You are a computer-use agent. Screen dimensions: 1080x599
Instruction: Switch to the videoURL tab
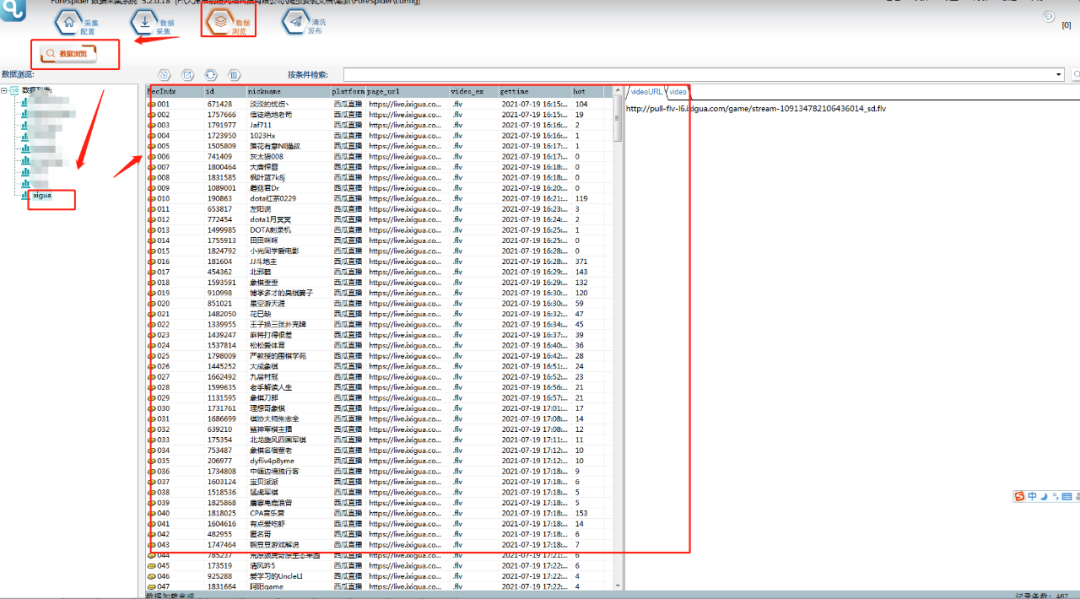pos(646,92)
